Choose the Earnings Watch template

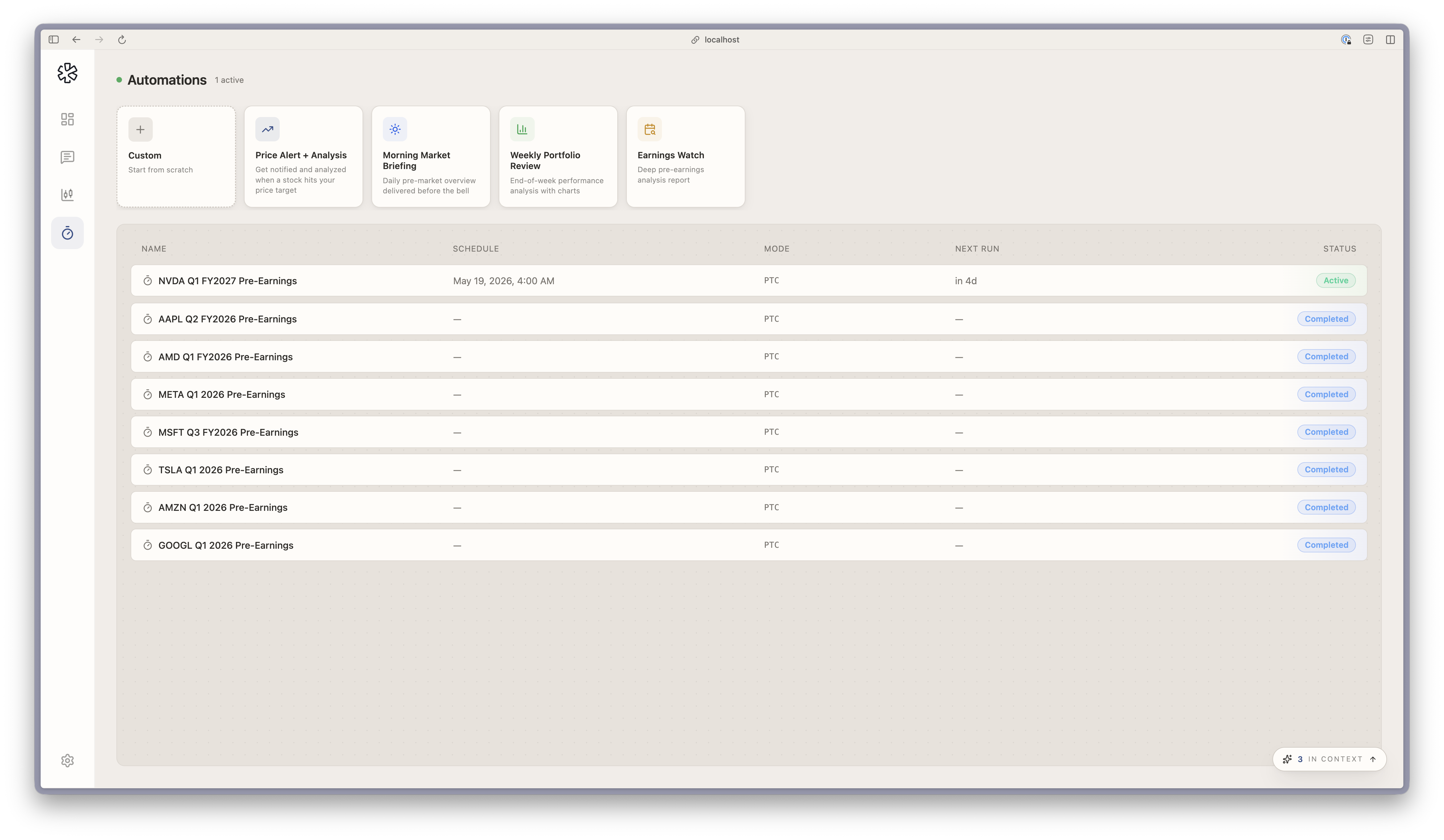[685, 156]
